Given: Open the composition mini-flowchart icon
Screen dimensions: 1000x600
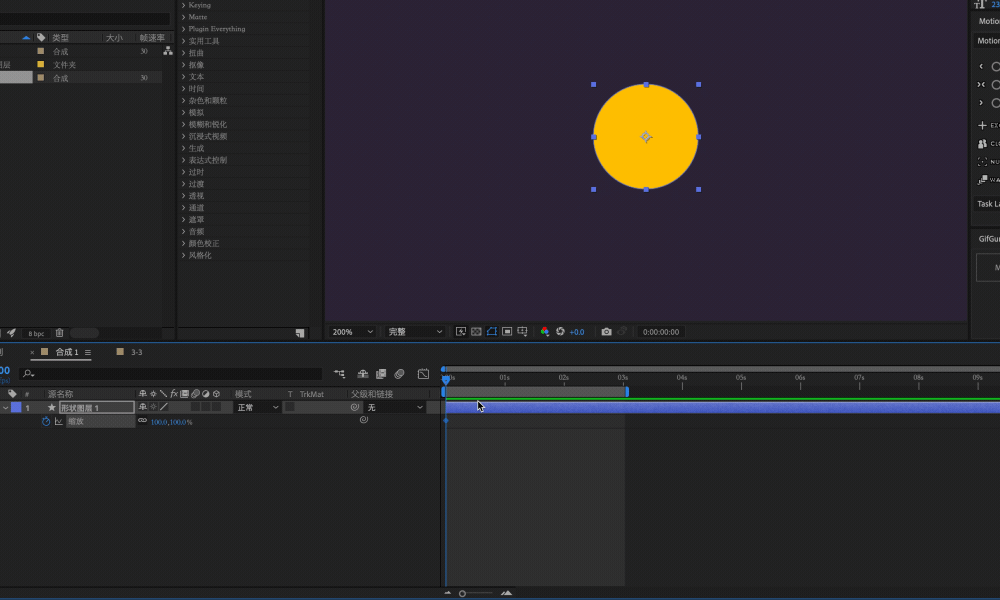Looking at the screenshot, I should pos(339,374).
